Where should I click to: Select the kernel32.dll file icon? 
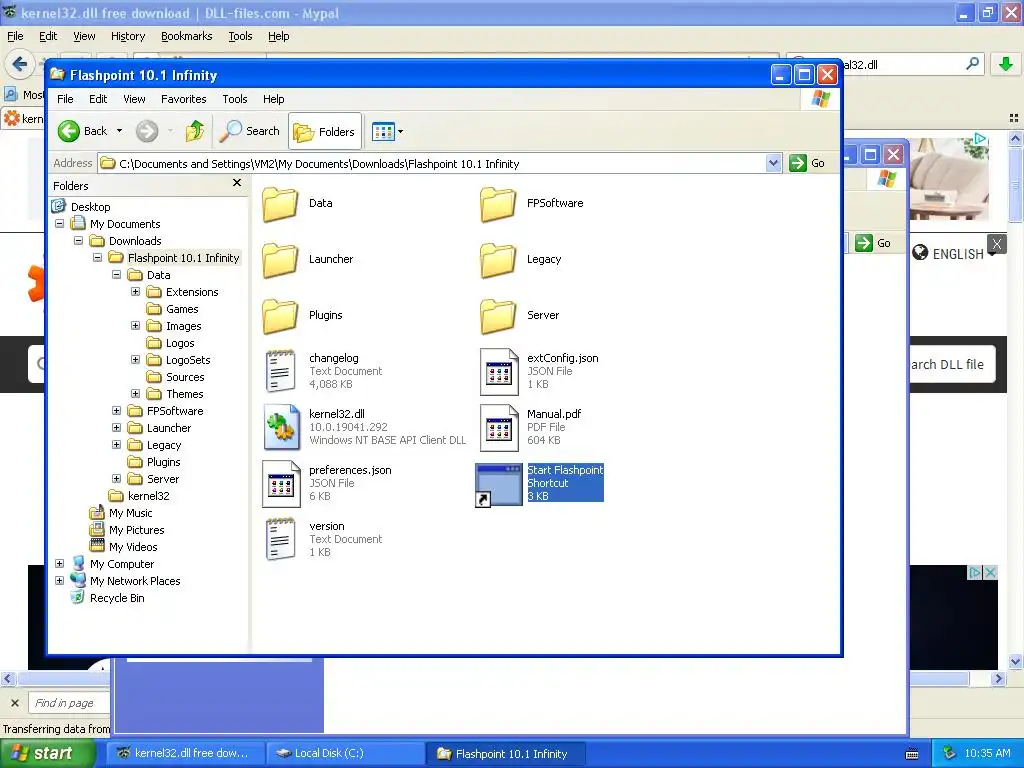click(x=281, y=427)
